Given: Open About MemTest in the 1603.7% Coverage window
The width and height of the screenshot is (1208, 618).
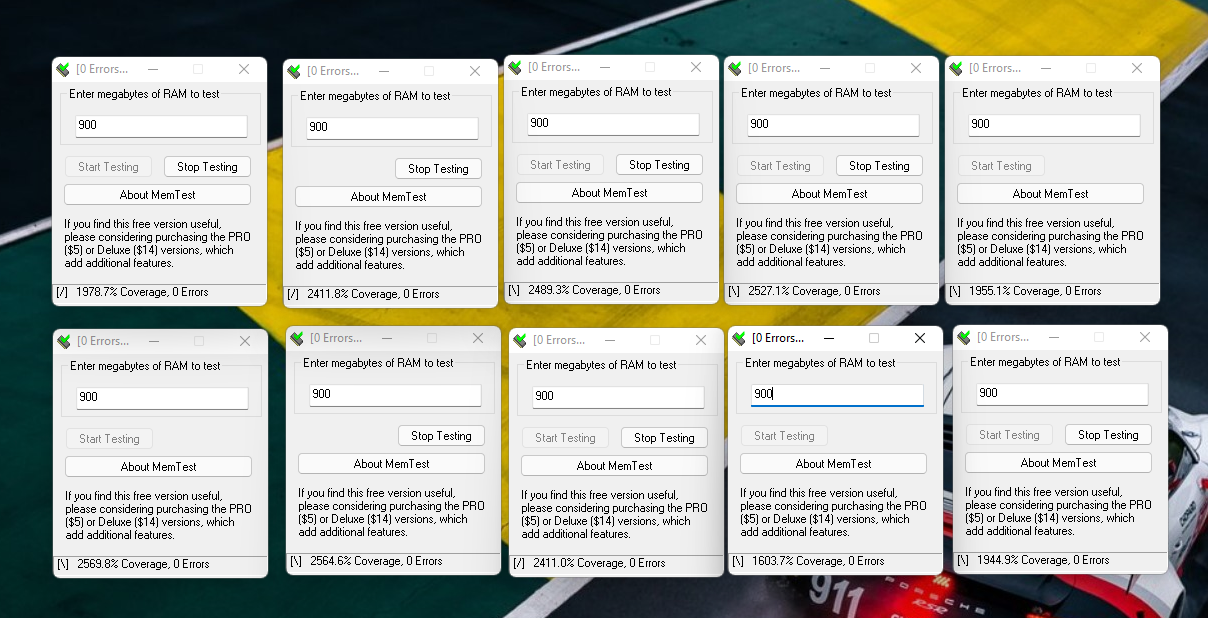Looking at the screenshot, I should (834, 464).
